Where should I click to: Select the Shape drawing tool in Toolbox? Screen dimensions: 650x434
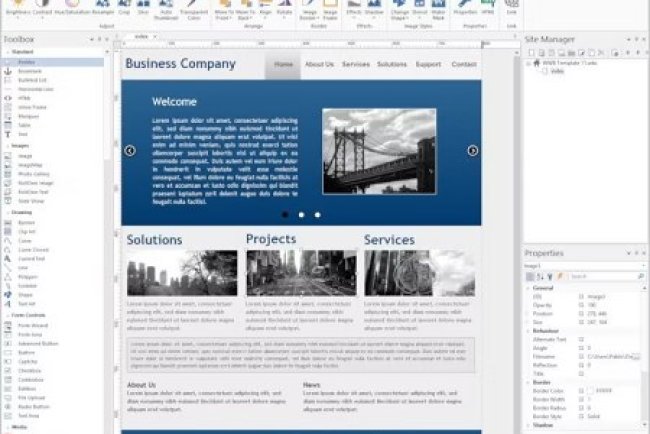pyautogui.click(x=25, y=295)
